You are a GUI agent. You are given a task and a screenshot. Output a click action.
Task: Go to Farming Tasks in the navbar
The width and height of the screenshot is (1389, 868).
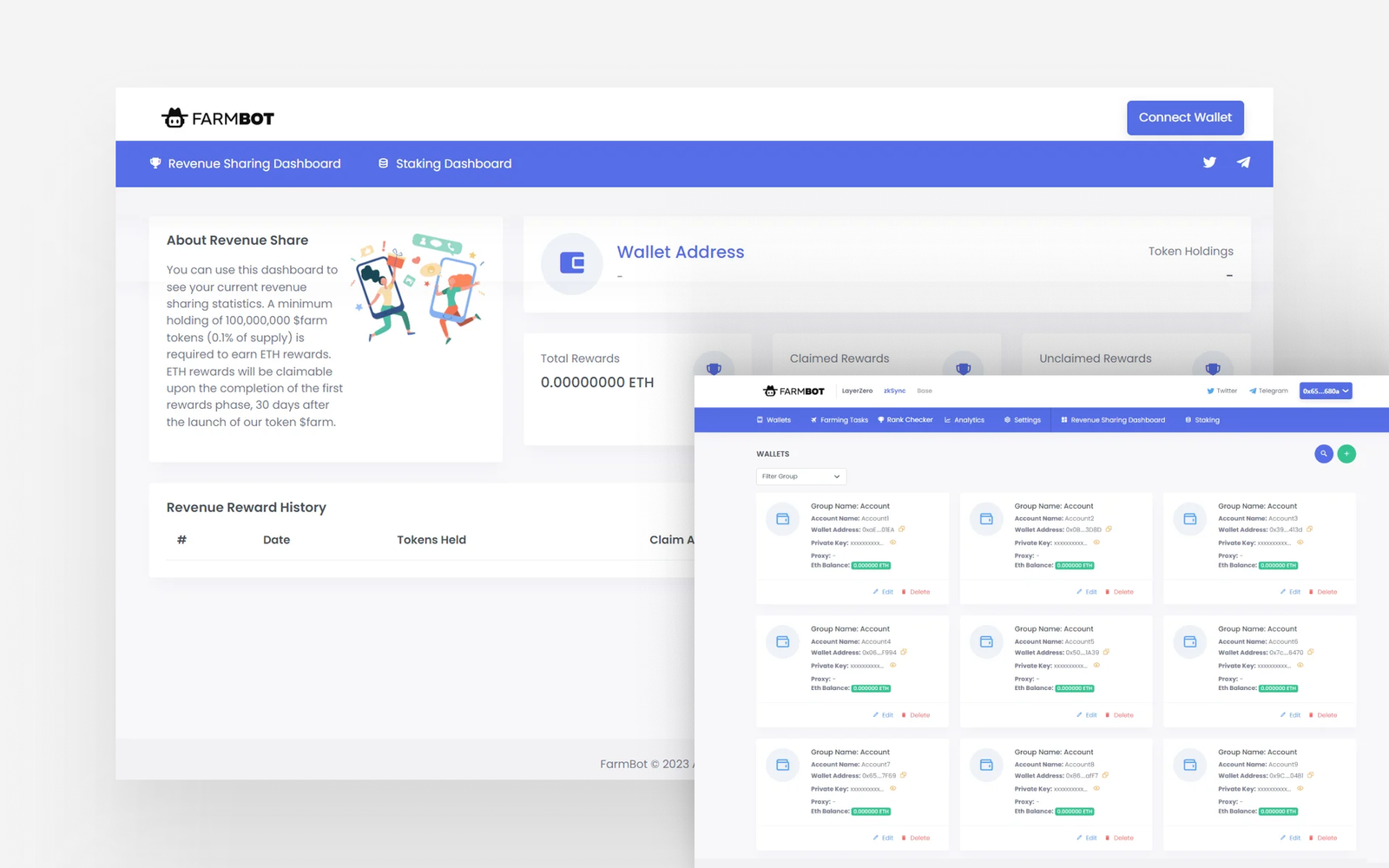point(839,420)
